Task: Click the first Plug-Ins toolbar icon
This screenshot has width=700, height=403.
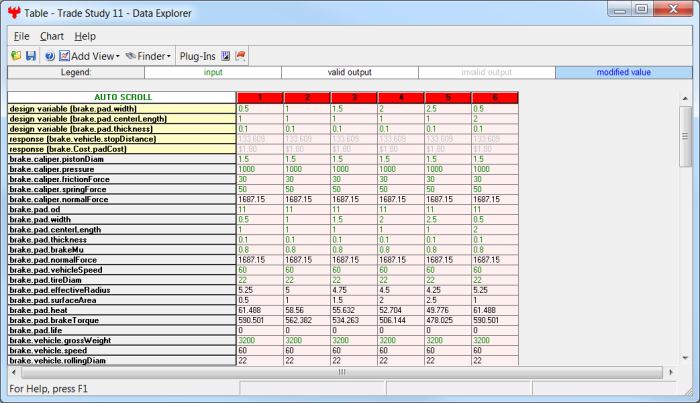Action: coord(225,56)
